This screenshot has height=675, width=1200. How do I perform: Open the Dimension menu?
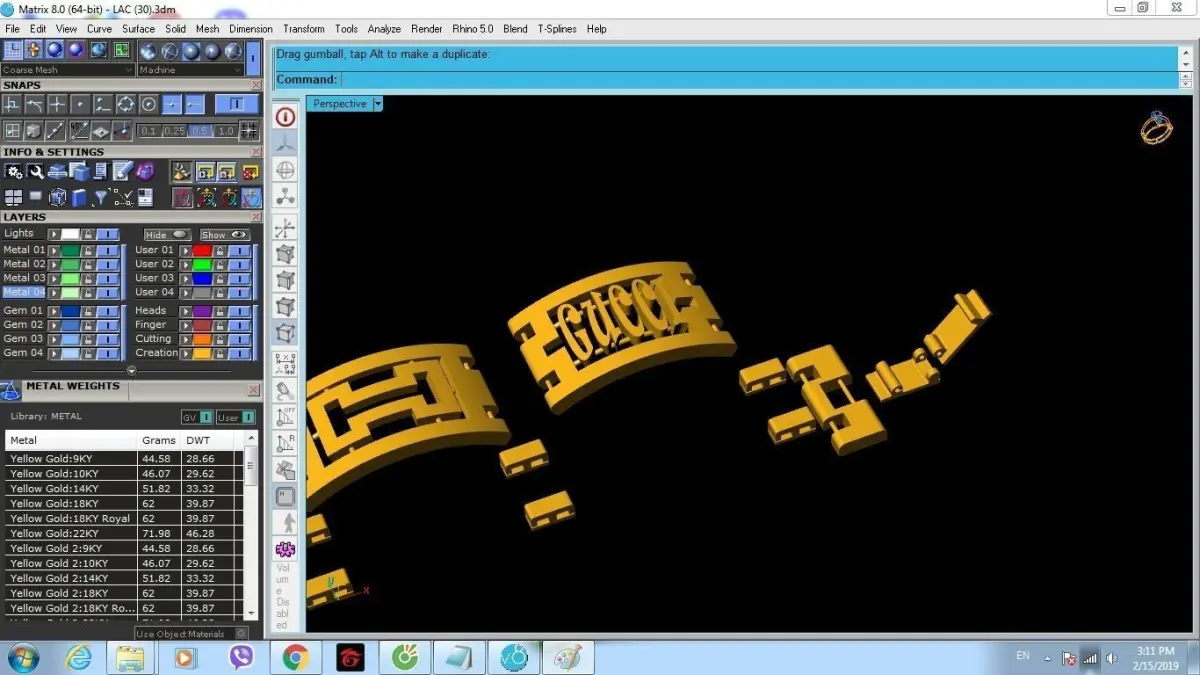(x=250, y=29)
